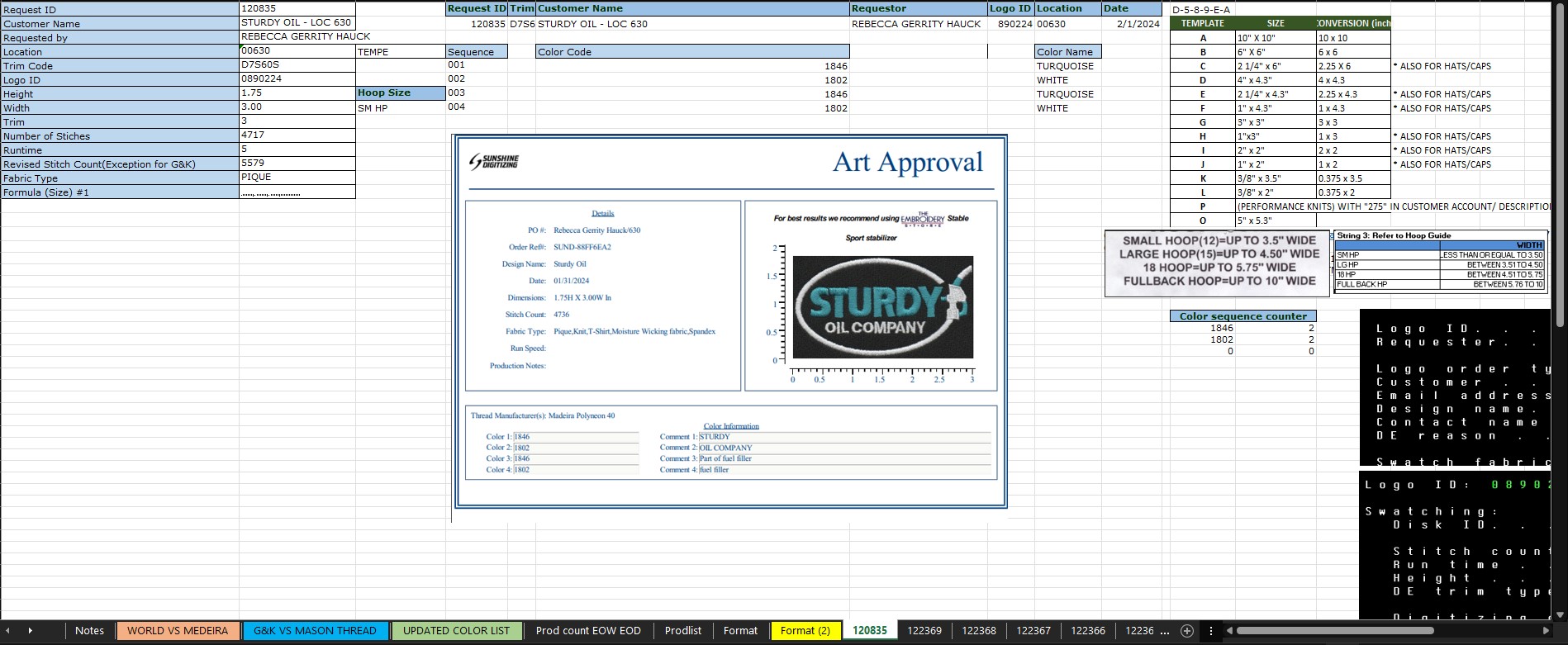Click the PIQUE fabric value cell
The width and height of the screenshot is (1568, 645).
coord(297,177)
